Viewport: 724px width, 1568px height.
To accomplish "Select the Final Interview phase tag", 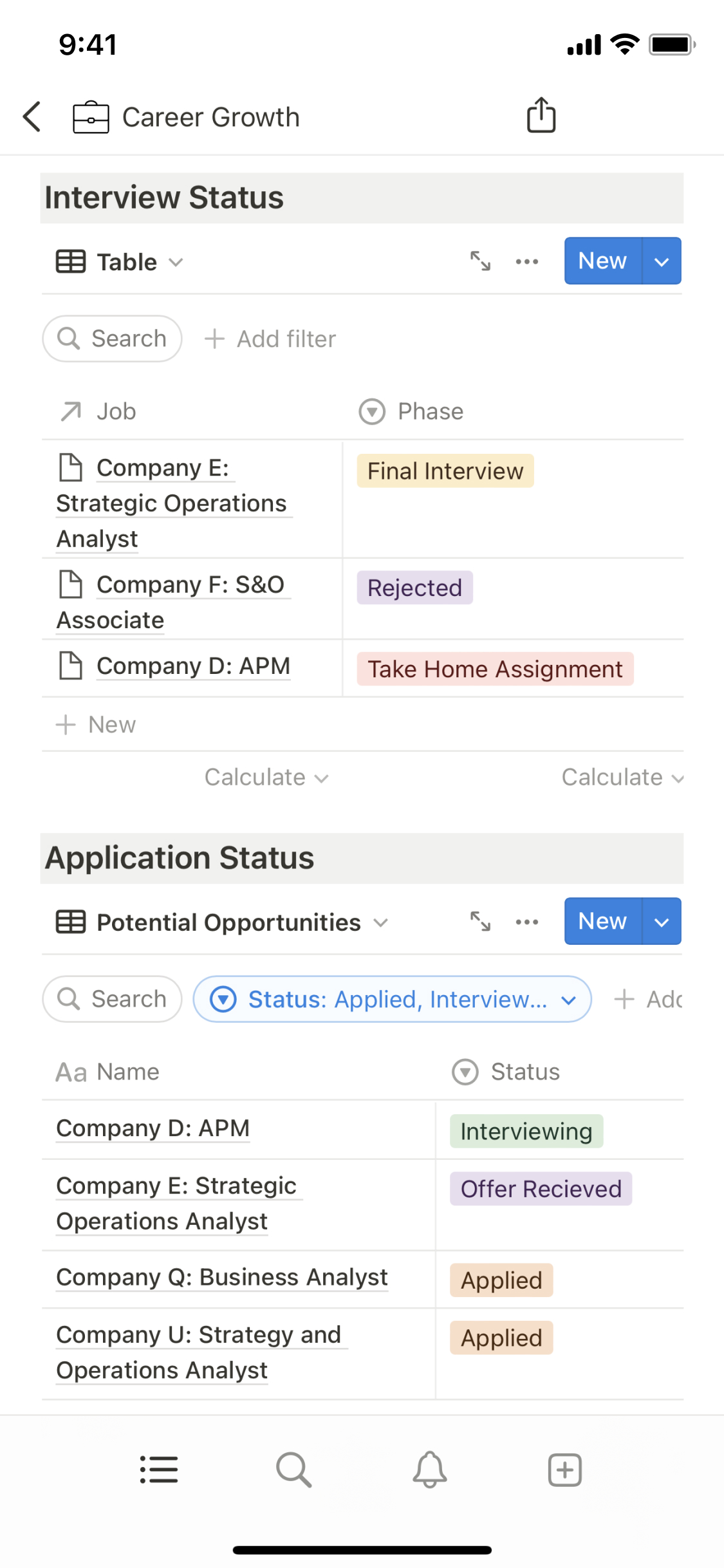I will coord(445,471).
